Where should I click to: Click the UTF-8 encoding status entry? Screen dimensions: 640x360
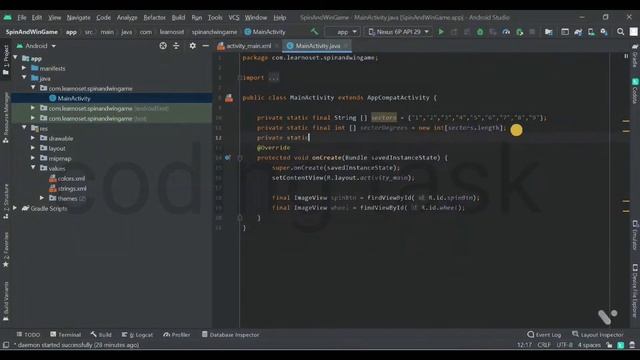tap(564, 345)
